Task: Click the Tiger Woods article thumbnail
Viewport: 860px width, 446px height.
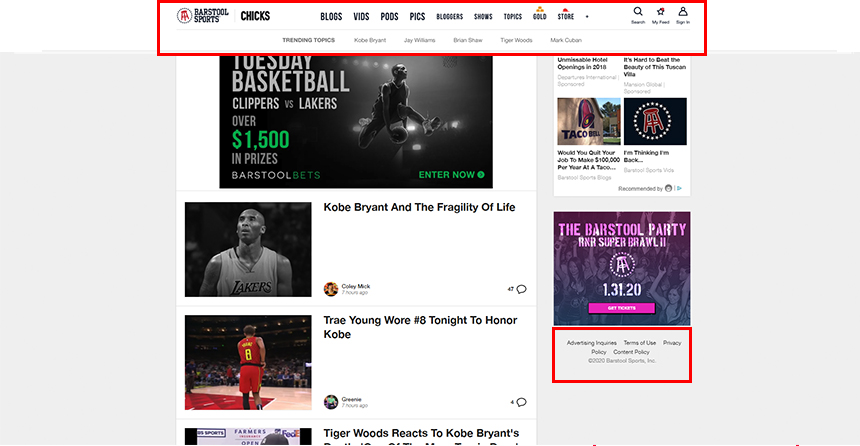Action: tap(248, 437)
